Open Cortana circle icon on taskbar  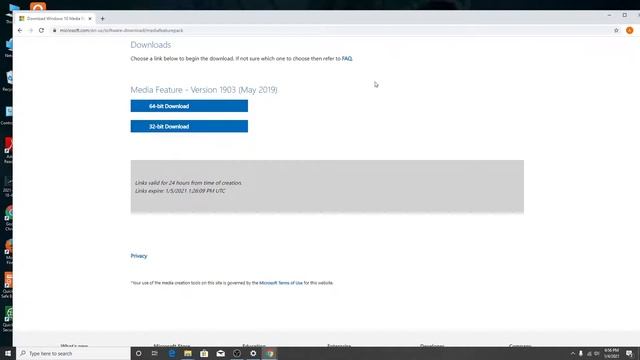click(x=138, y=353)
